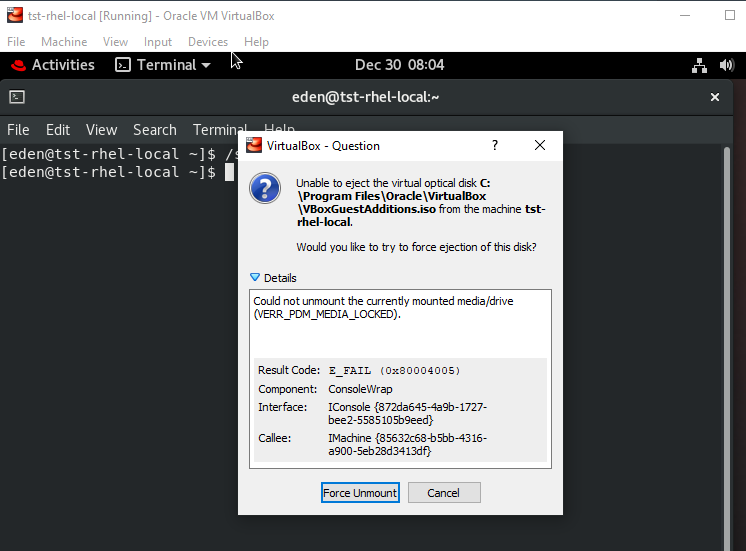Collapse the Details disclosure triangle

coord(255,277)
